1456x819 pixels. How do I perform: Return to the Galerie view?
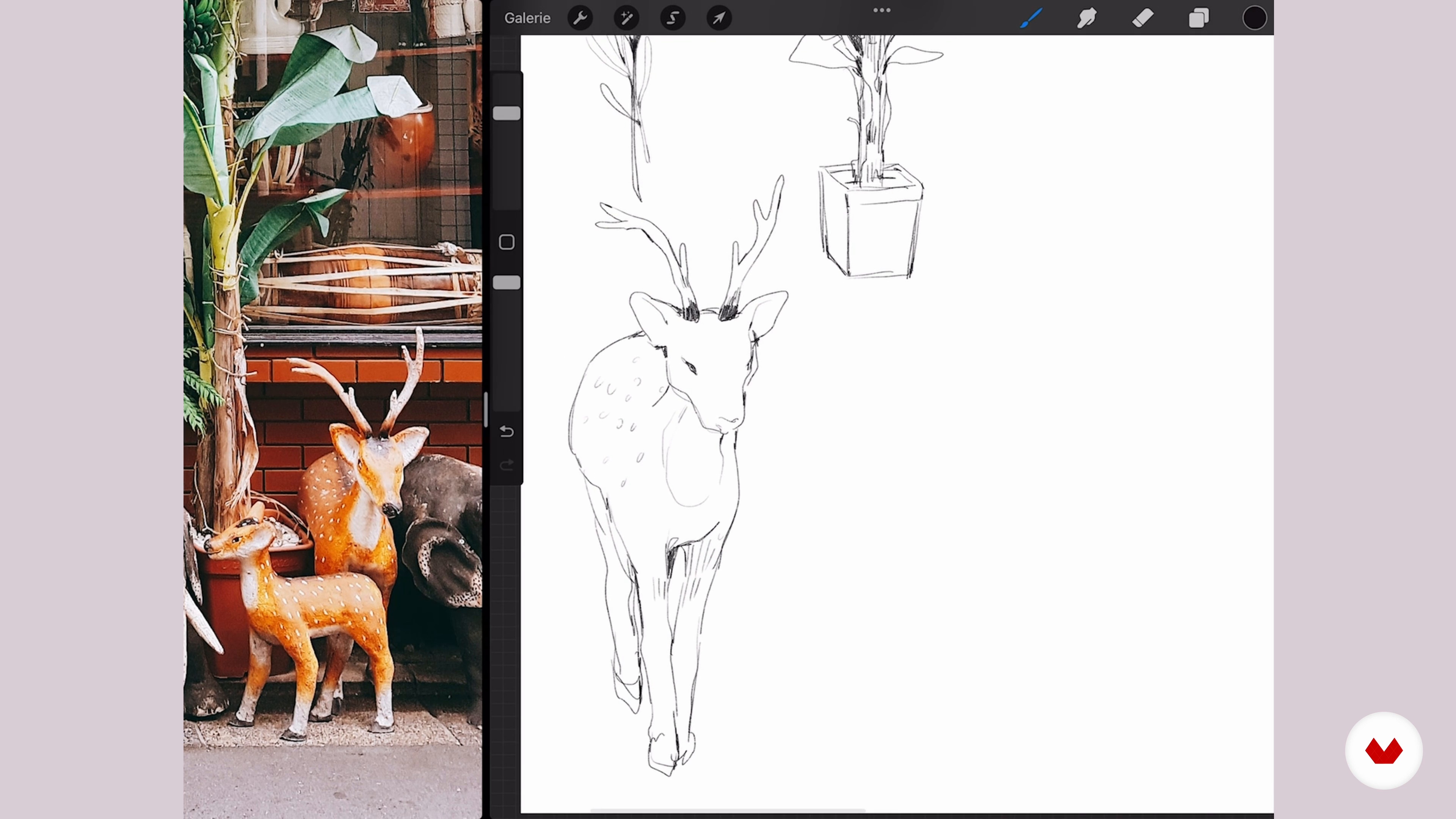pyautogui.click(x=527, y=18)
